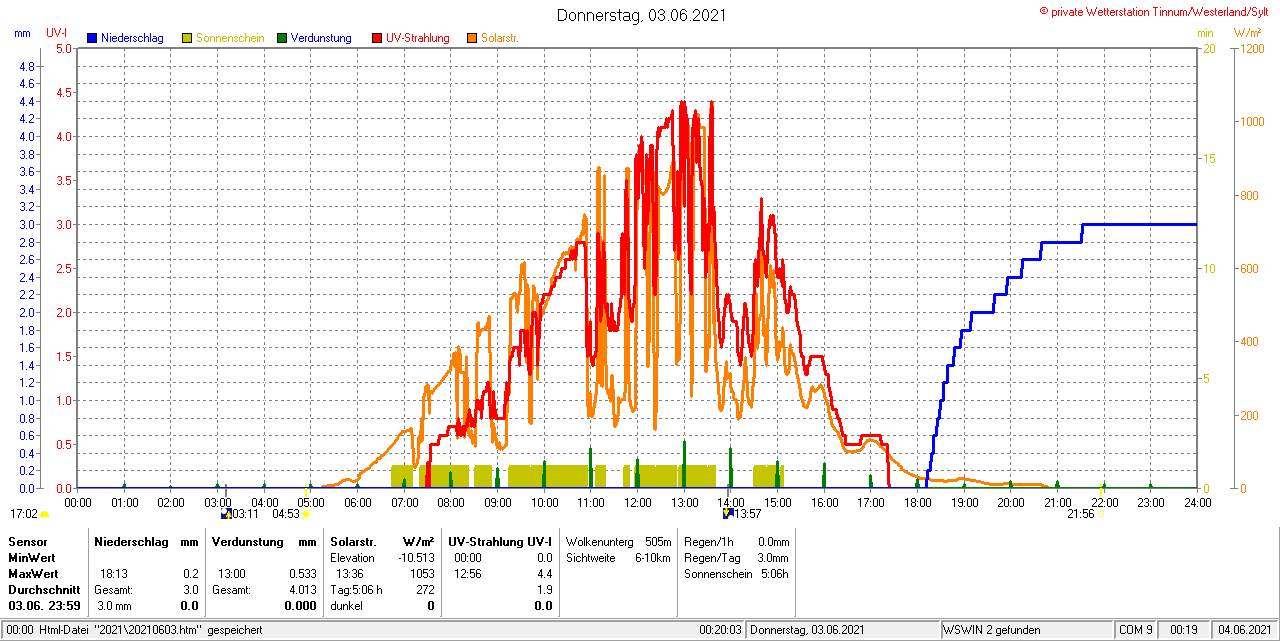Screen dimensions: 1280x641
Task: Select the Solarstr. legend label
Action: pyautogui.click(x=500, y=38)
